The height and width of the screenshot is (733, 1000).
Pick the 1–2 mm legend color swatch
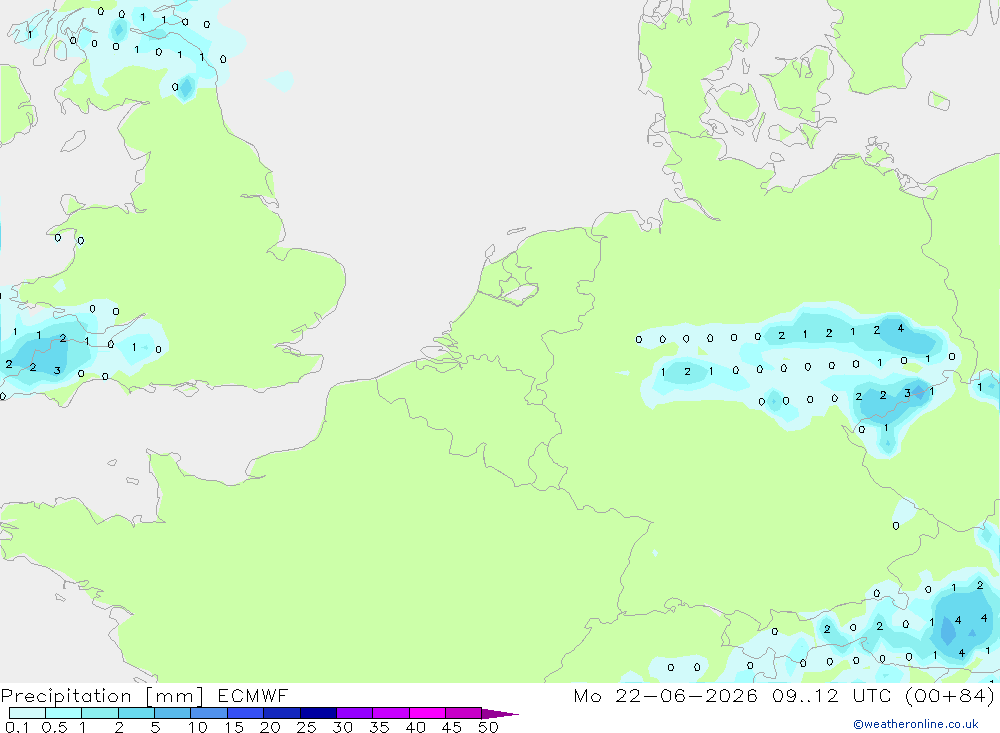100,713
